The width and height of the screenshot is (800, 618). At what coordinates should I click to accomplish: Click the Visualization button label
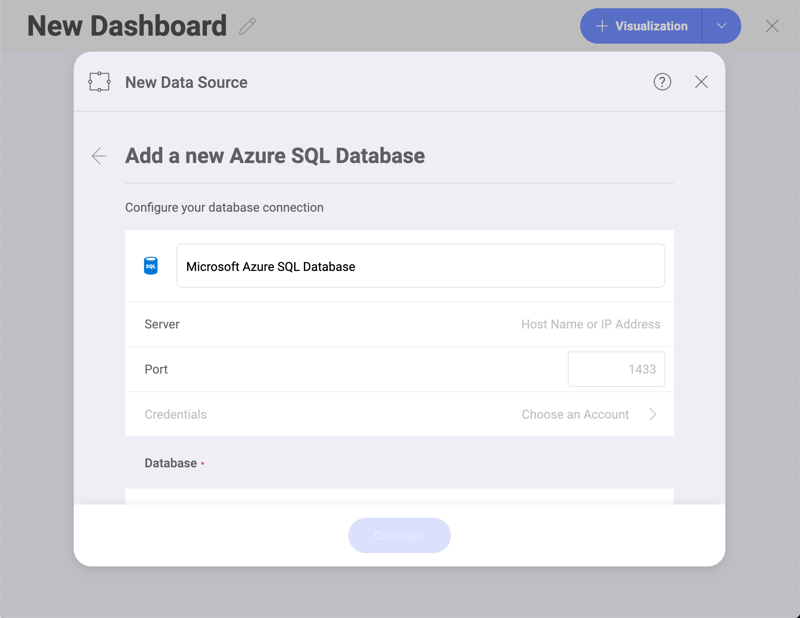click(651, 26)
